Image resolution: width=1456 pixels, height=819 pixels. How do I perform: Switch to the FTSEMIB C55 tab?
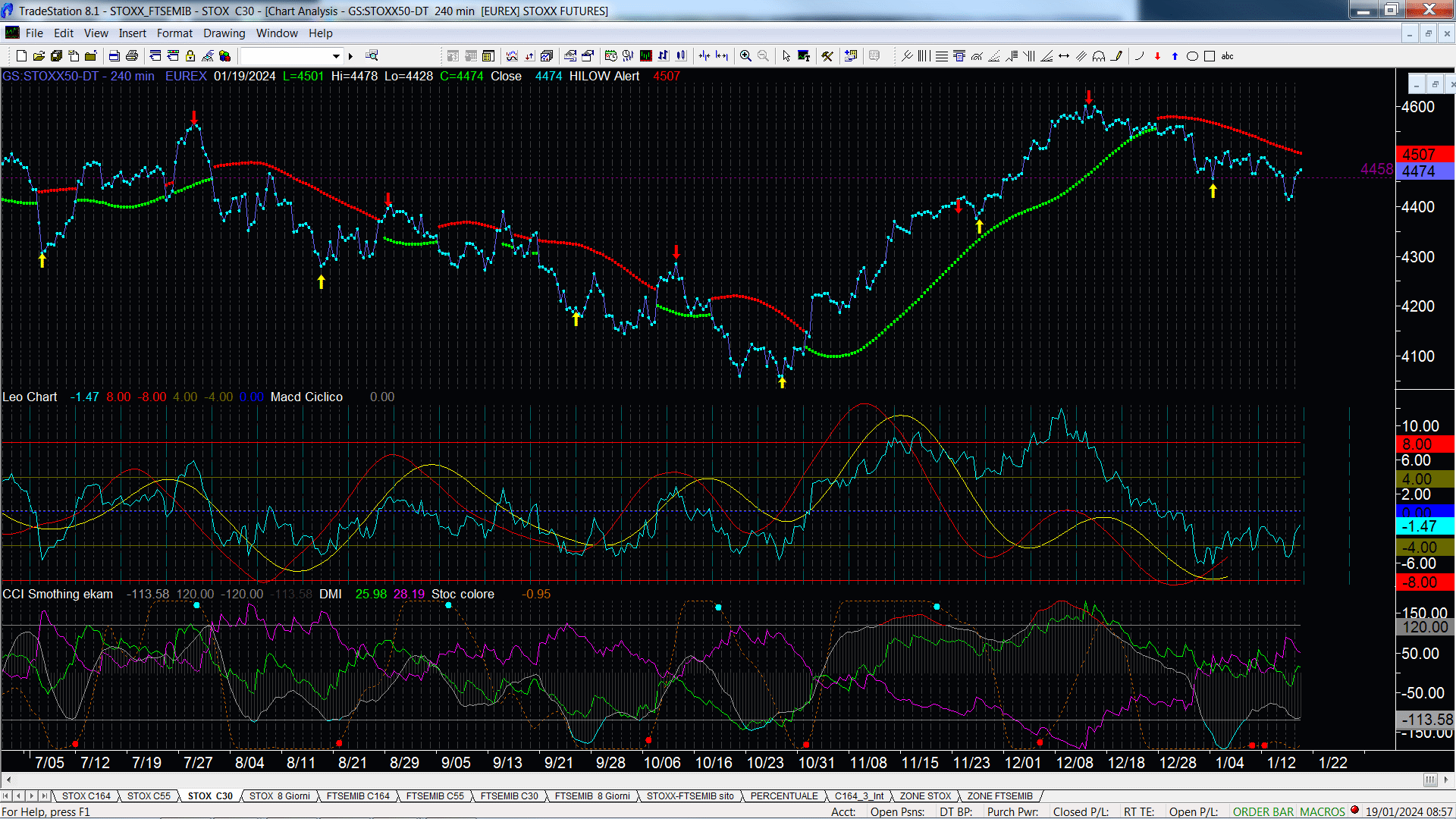pyautogui.click(x=435, y=796)
